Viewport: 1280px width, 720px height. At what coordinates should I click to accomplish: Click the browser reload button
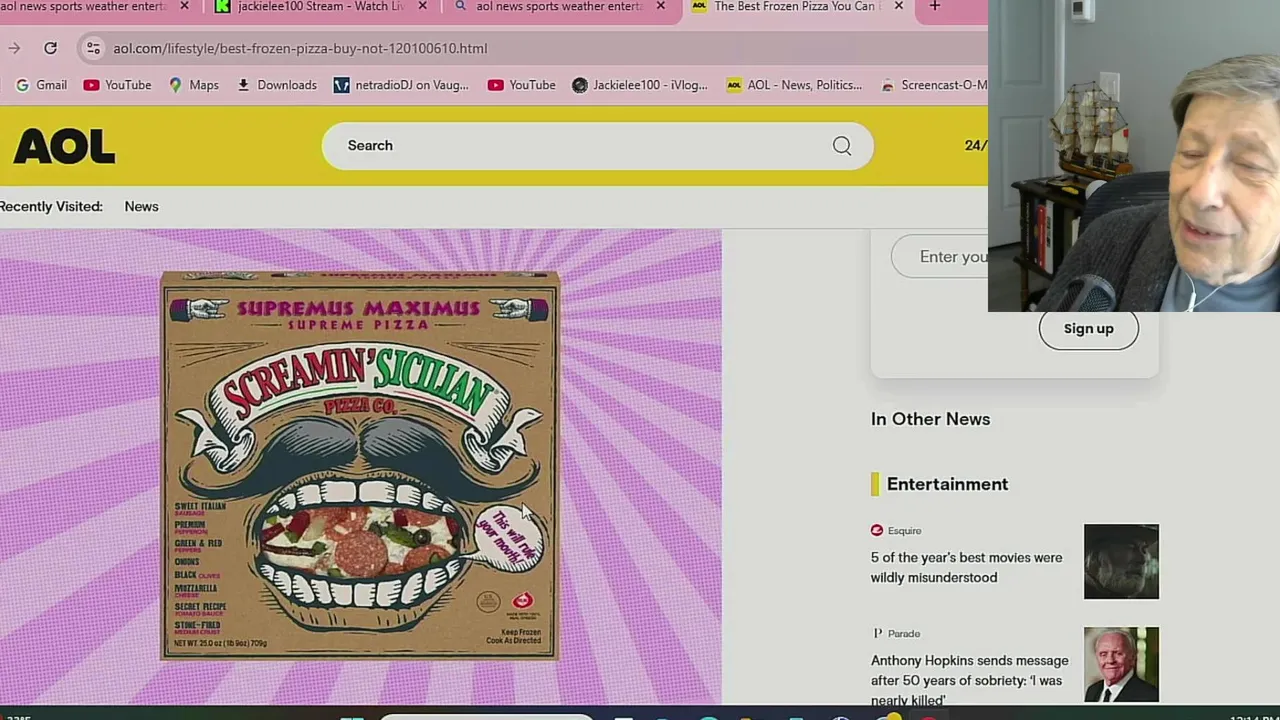[x=50, y=48]
